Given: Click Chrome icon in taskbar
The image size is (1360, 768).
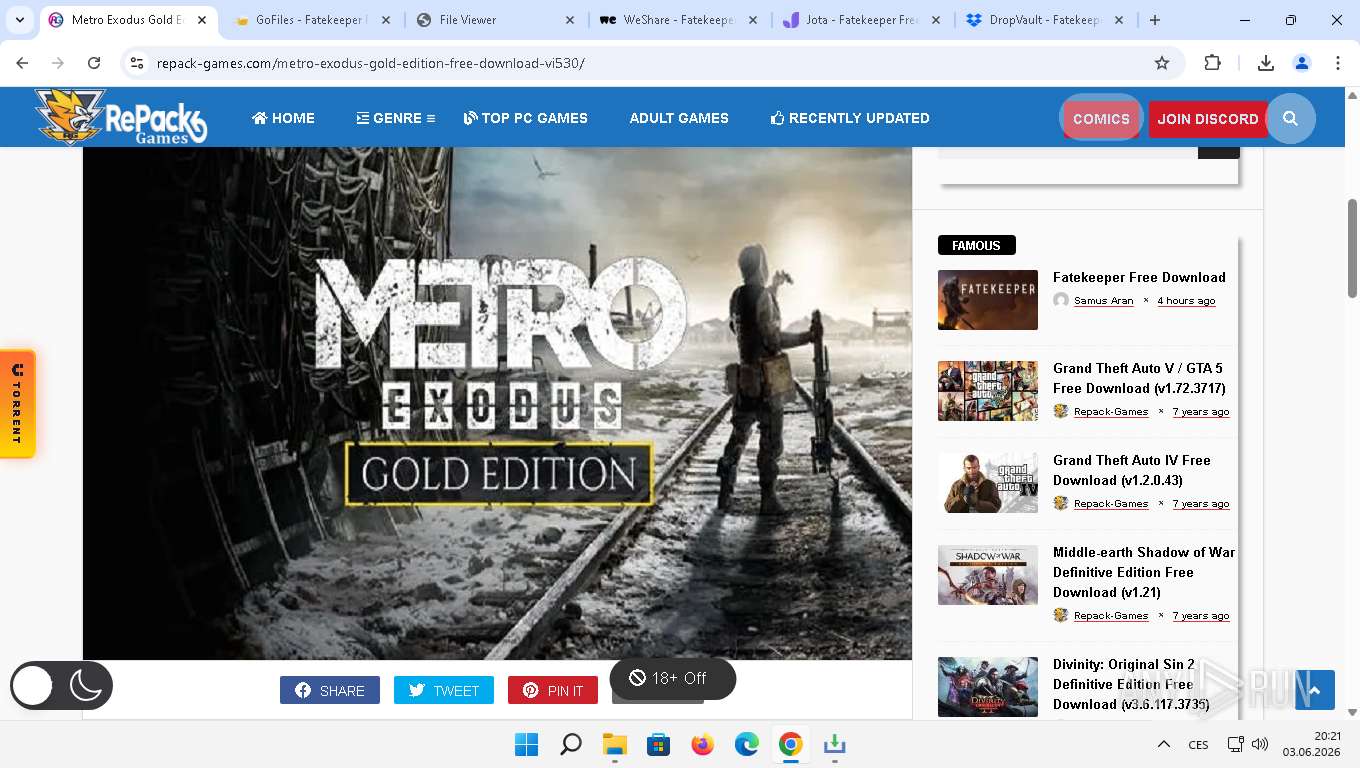Looking at the screenshot, I should pyautogui.click(x=791, y=745).
